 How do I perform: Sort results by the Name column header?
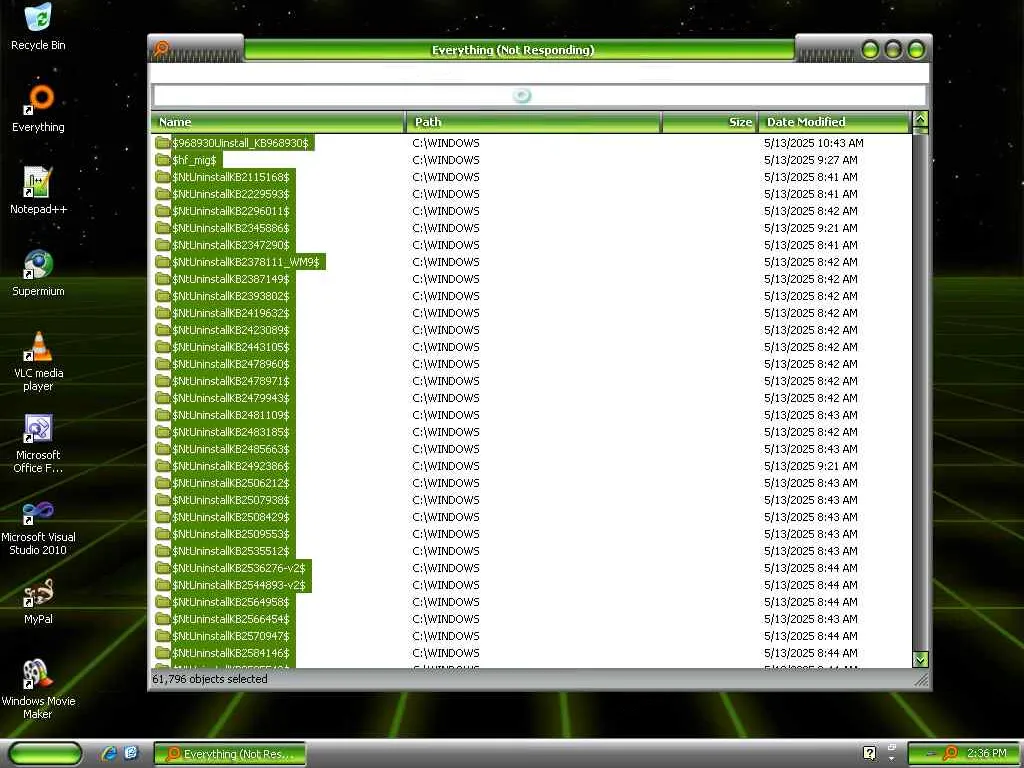point(278,122)
